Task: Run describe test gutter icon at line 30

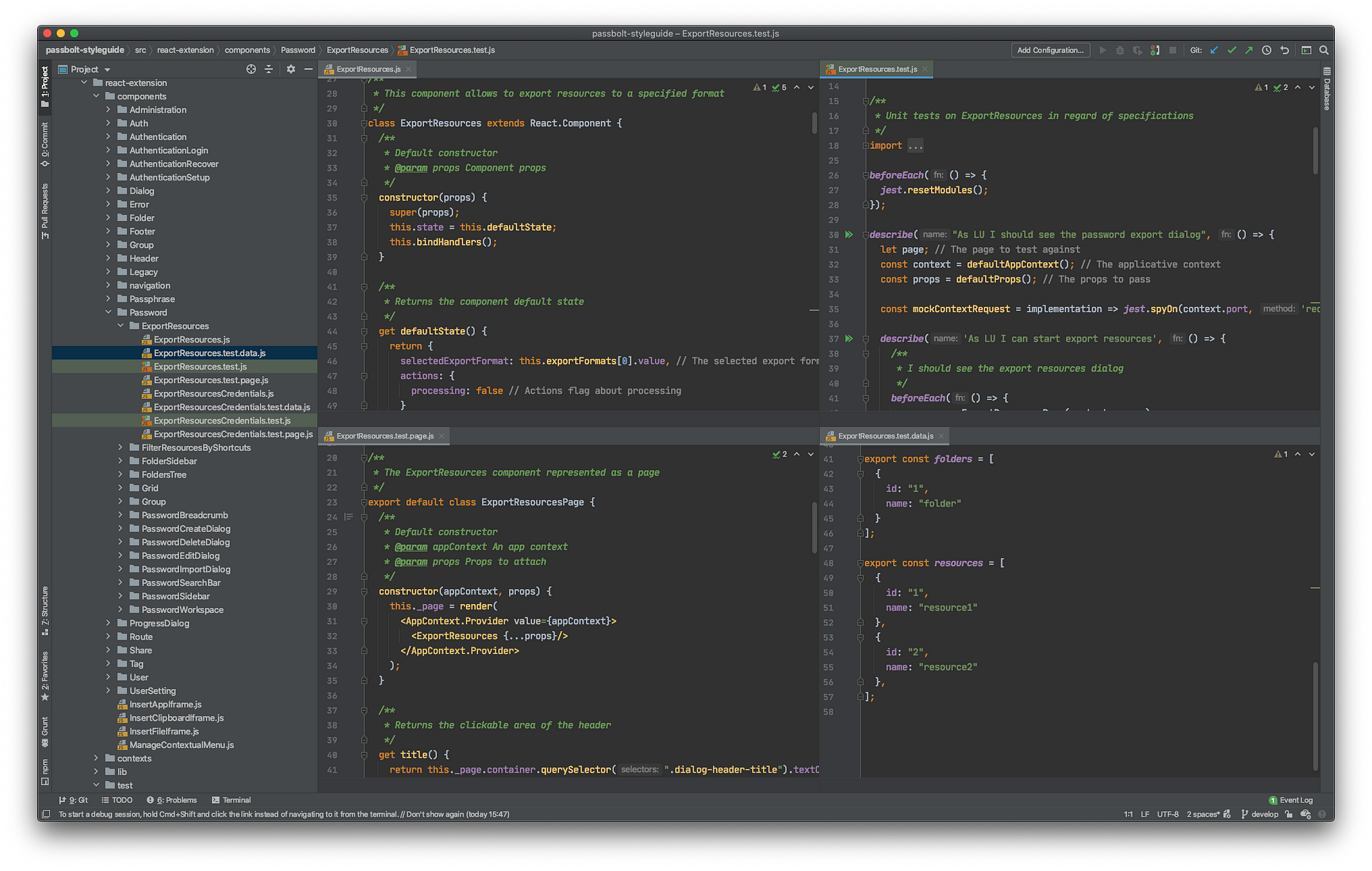Action: (849, 235)
